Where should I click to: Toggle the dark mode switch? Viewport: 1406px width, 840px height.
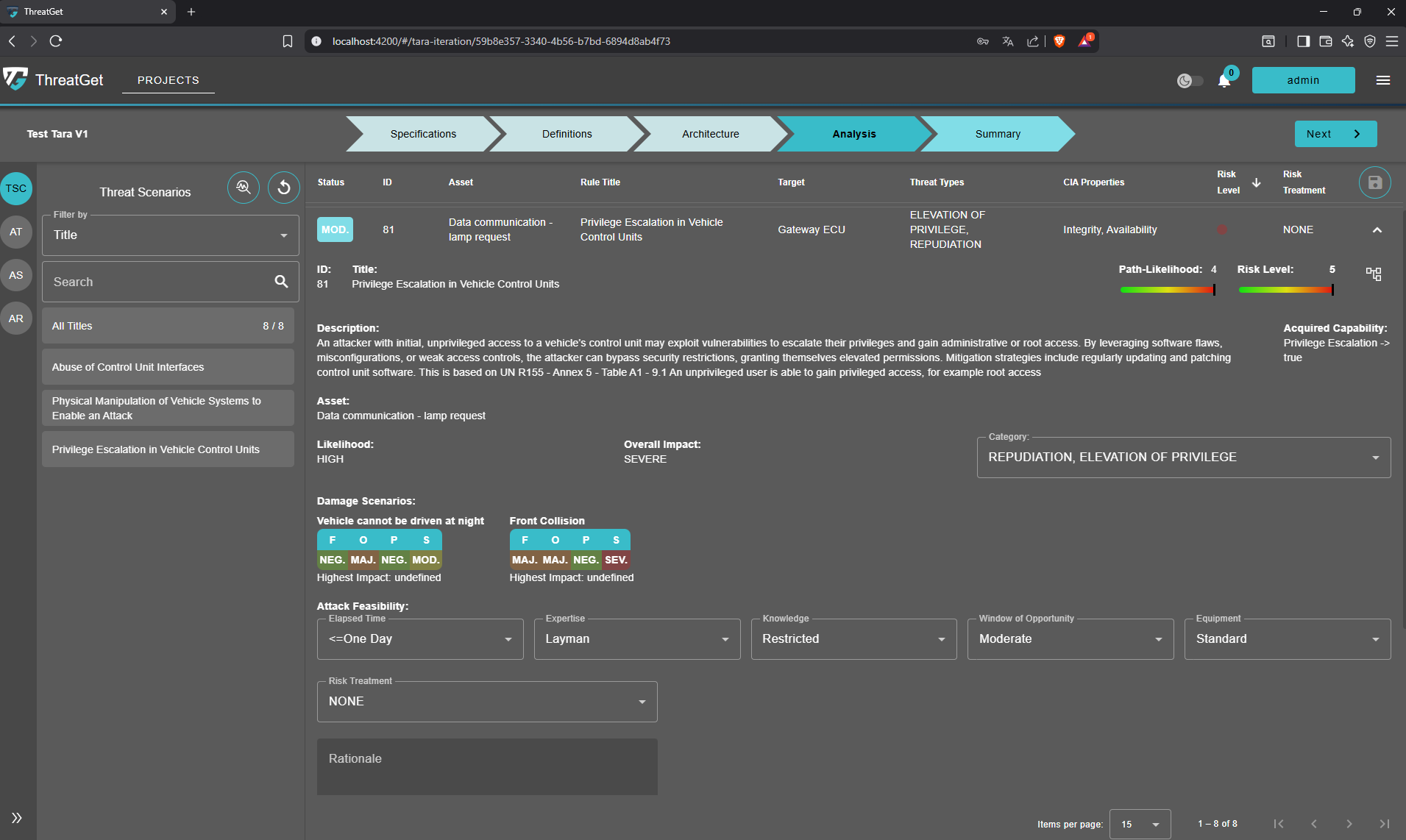[x=1190, y=81]
